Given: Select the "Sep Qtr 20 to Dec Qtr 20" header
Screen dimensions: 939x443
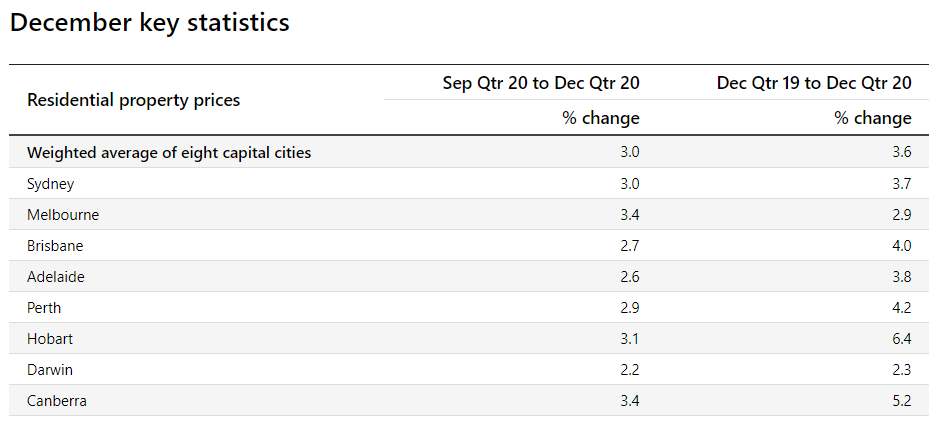Looking at the screenshot, I should click(541, 83).
